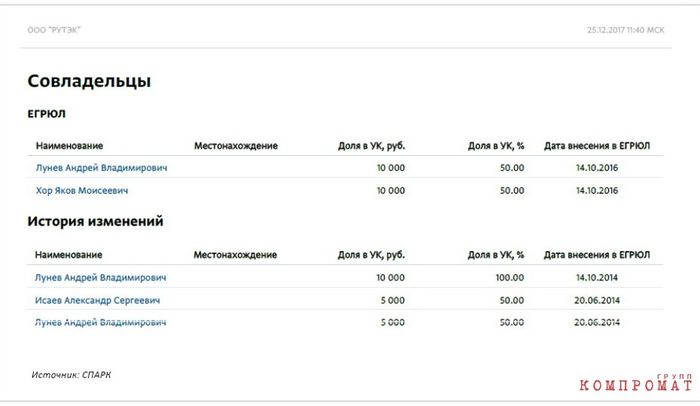The image size is (700, 406).
Task: Click Наименование header in history table
Action: point(68,255)
